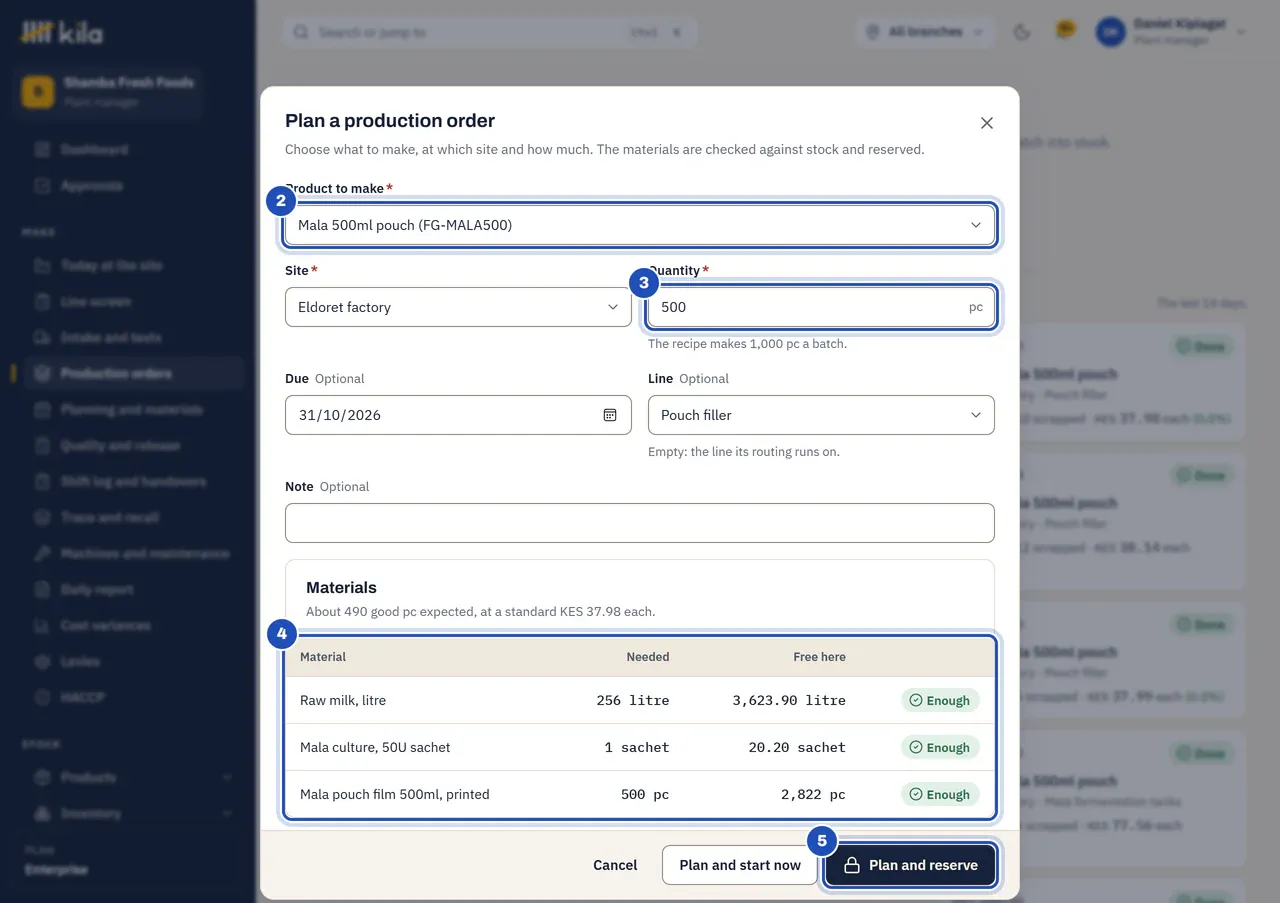Open Production orders in the sidebar

[x=134, y=373]
